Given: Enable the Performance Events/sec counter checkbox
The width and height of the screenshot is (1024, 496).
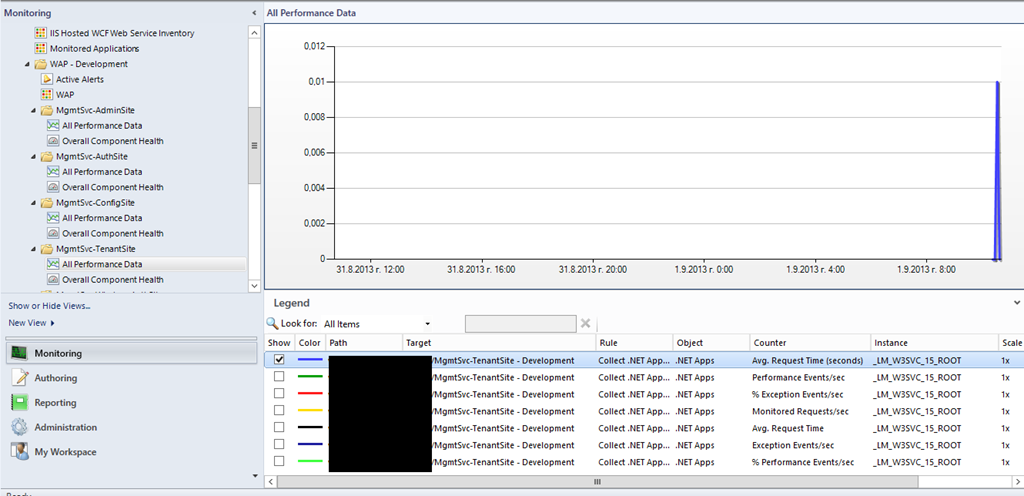Looking at the screenshot, I should (x=279, y=377).
